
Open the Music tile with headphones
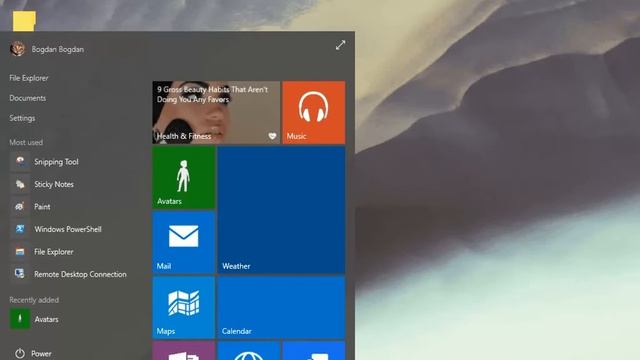[313, 112]
